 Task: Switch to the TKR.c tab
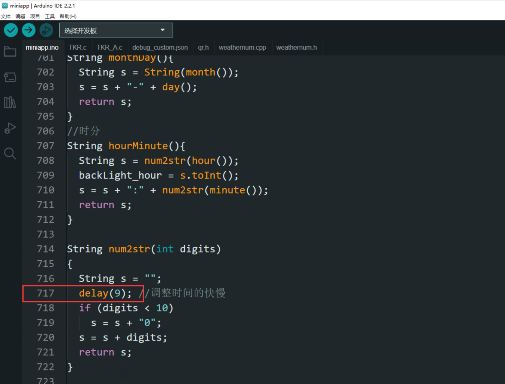pyautogui.click(x=78, y=48)
